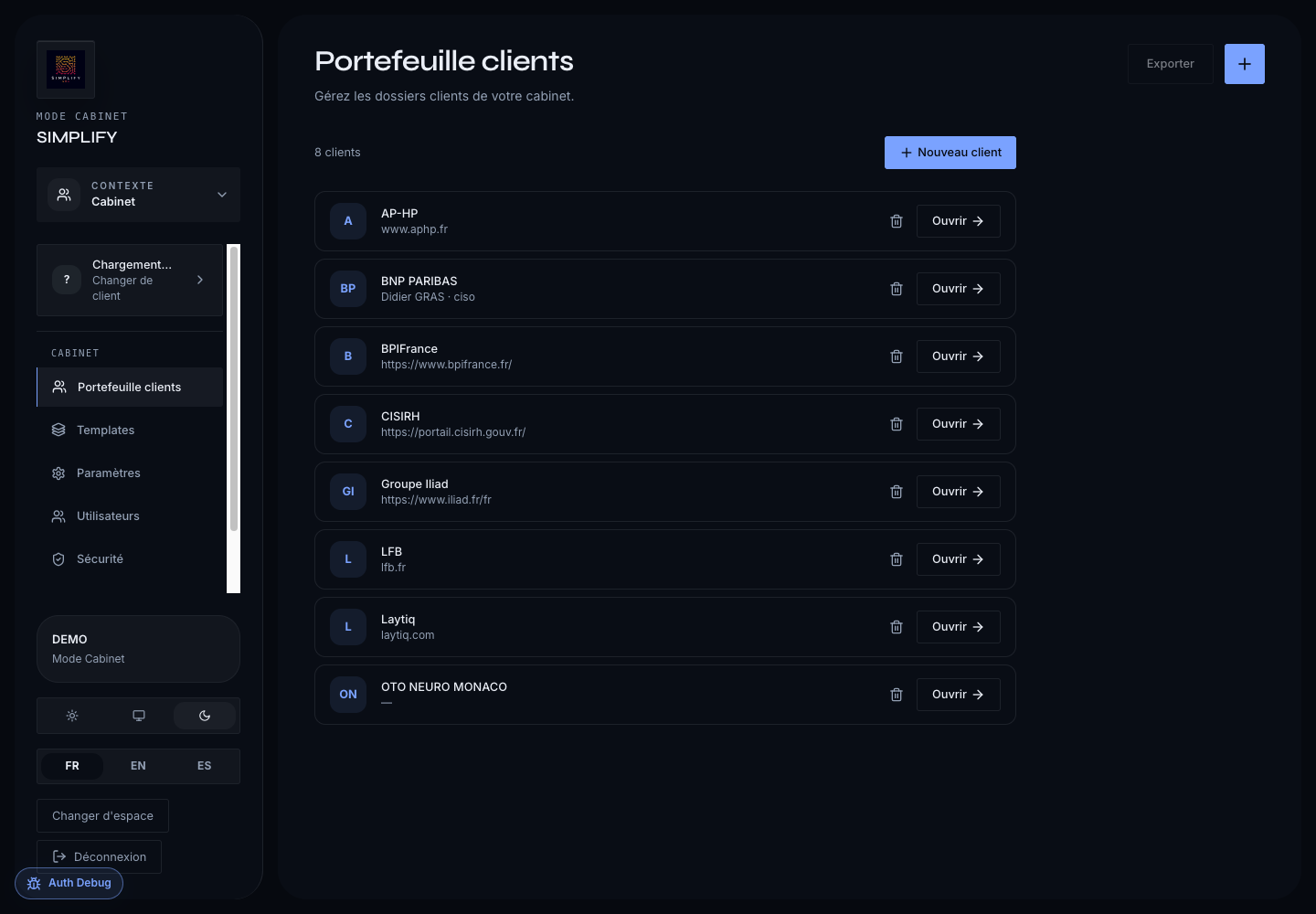This screenshot has height=914, width=1316.
Task: Open Laytiq via Ouvrir button
Action: pyautogui.click(x=959, y=627)
